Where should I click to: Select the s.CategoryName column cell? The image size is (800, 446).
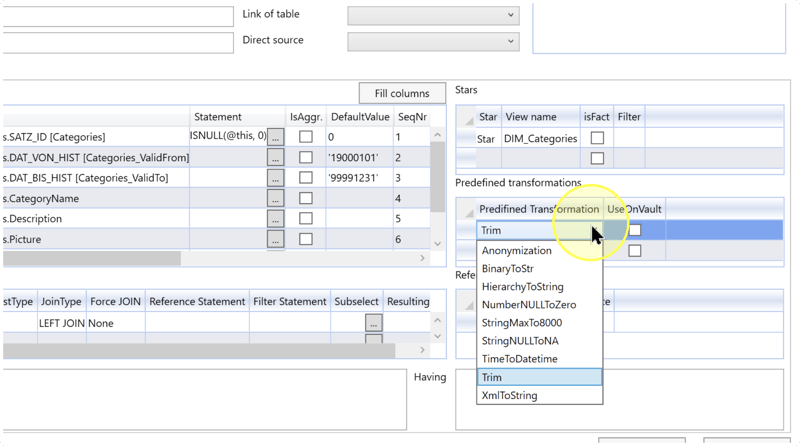pyautogui.click(x=96, y=199)
